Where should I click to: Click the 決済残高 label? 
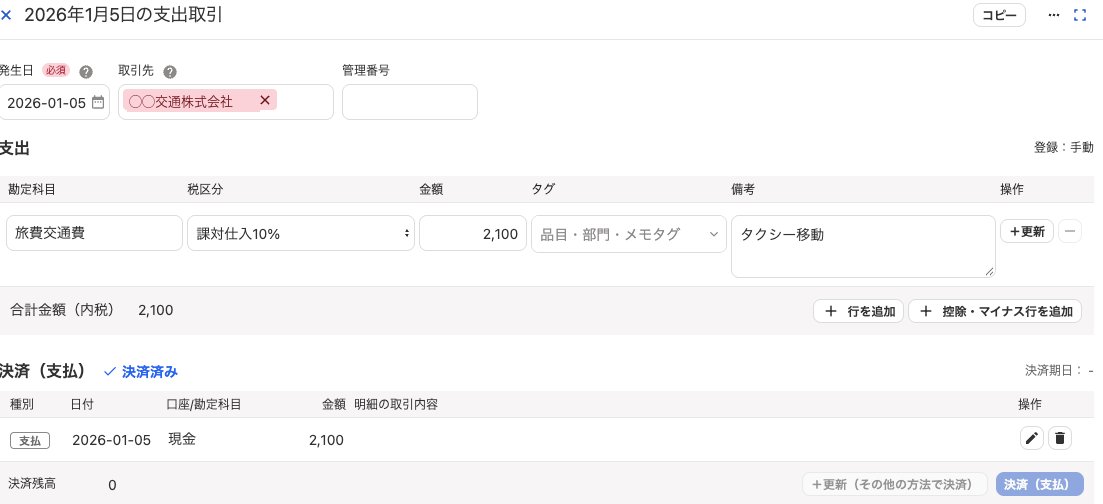tap(32, 484)
